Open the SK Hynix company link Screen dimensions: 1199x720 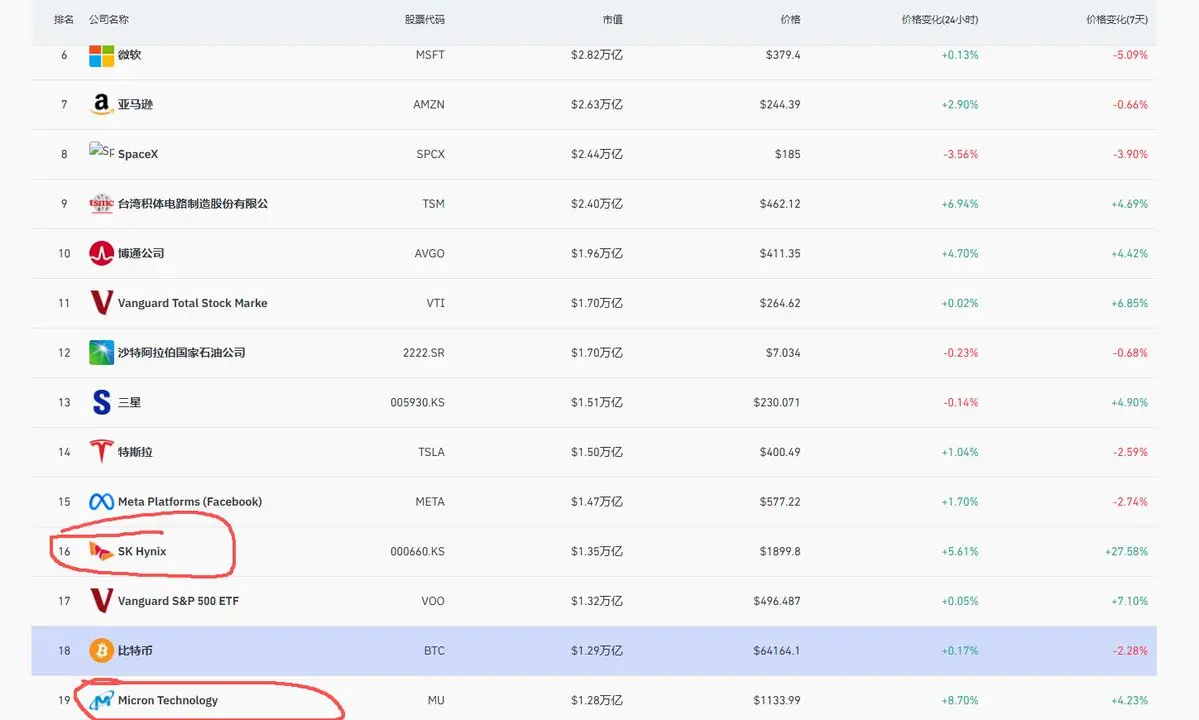click(x=141, y=552)
